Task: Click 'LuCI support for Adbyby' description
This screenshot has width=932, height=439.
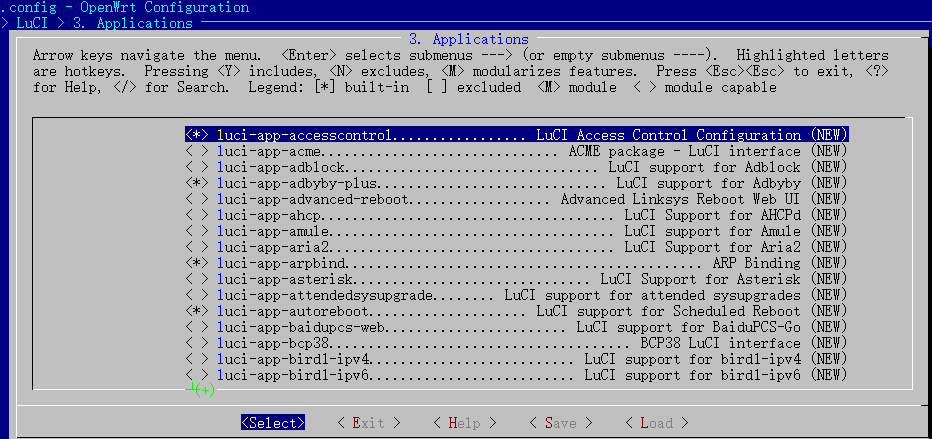Action: (x=709, y=183)
